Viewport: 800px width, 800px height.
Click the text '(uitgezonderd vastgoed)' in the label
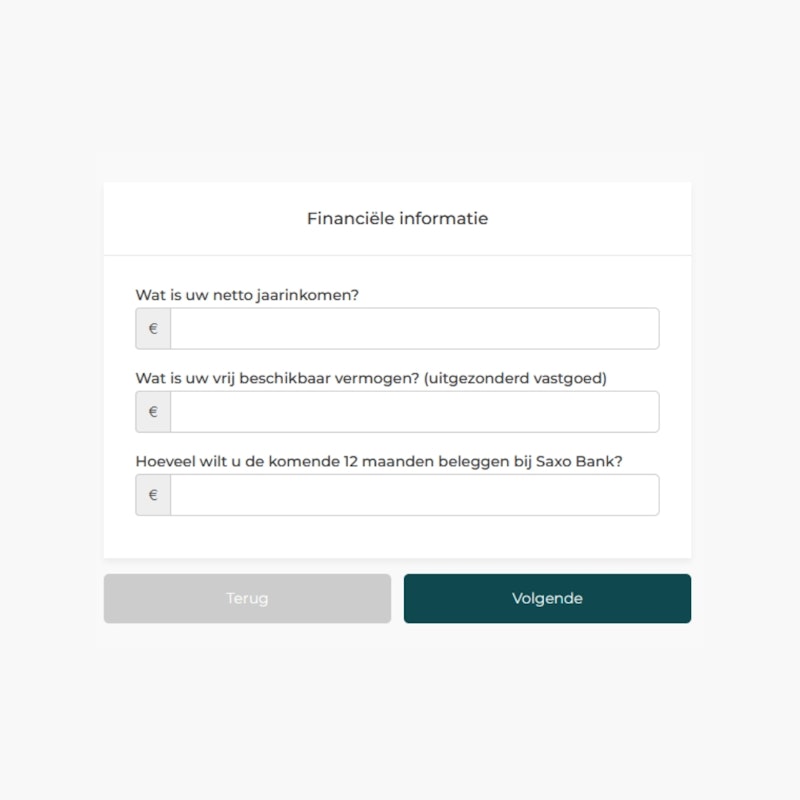click(515, 378)
